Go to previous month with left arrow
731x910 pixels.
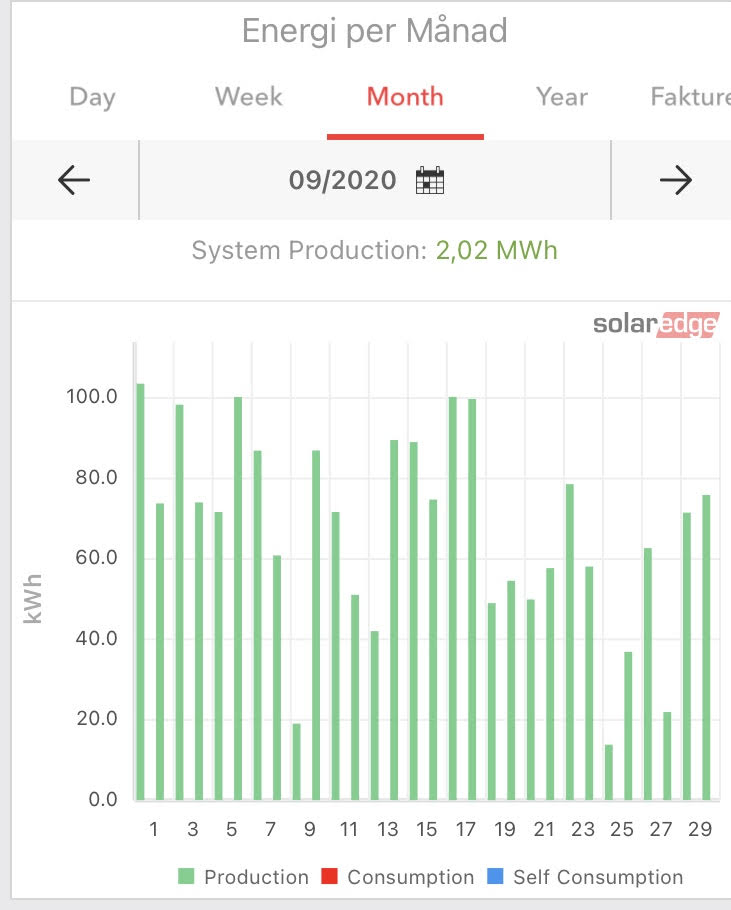point(74,180)
